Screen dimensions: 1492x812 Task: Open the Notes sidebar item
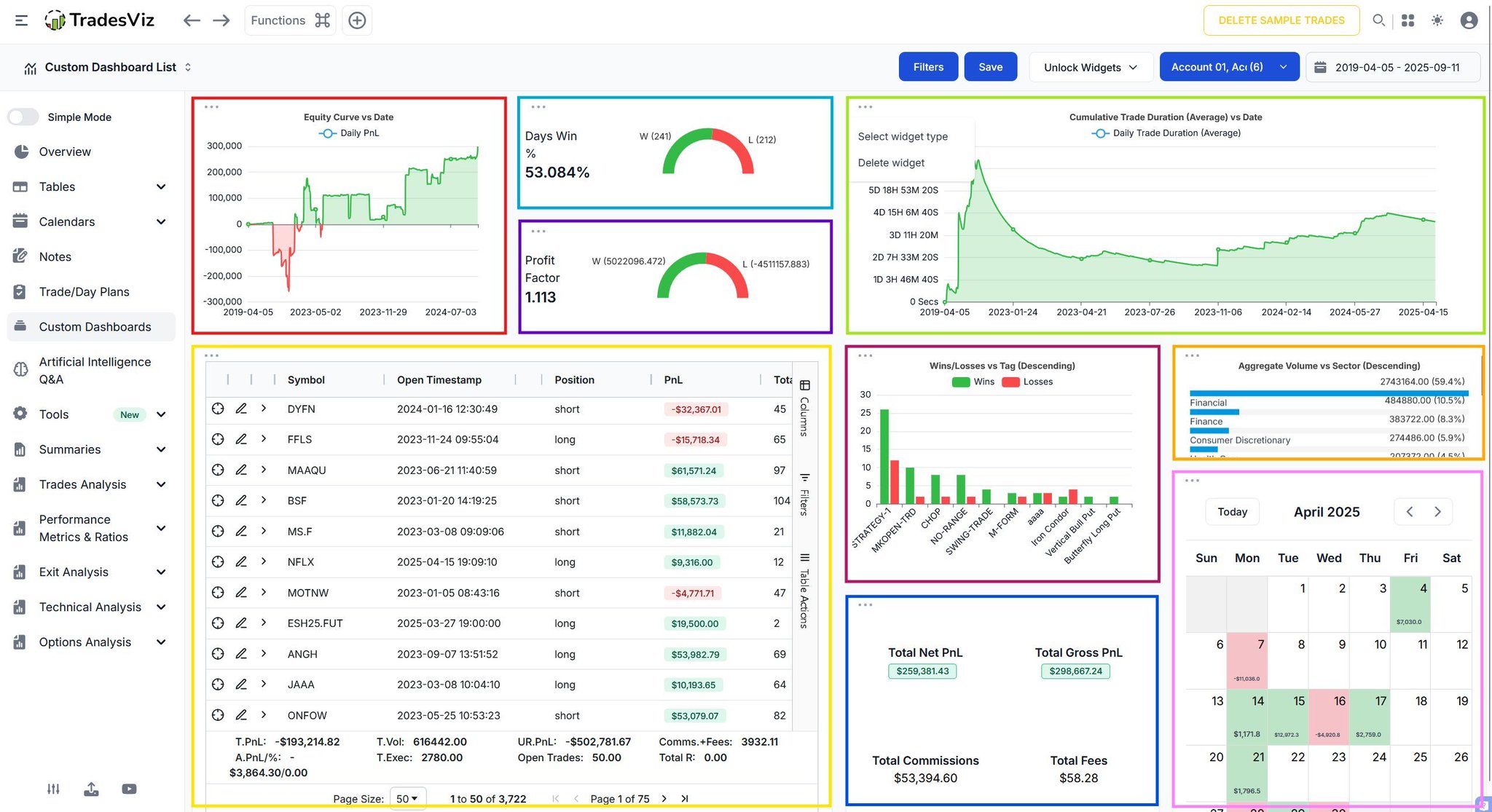pos(55,256)
